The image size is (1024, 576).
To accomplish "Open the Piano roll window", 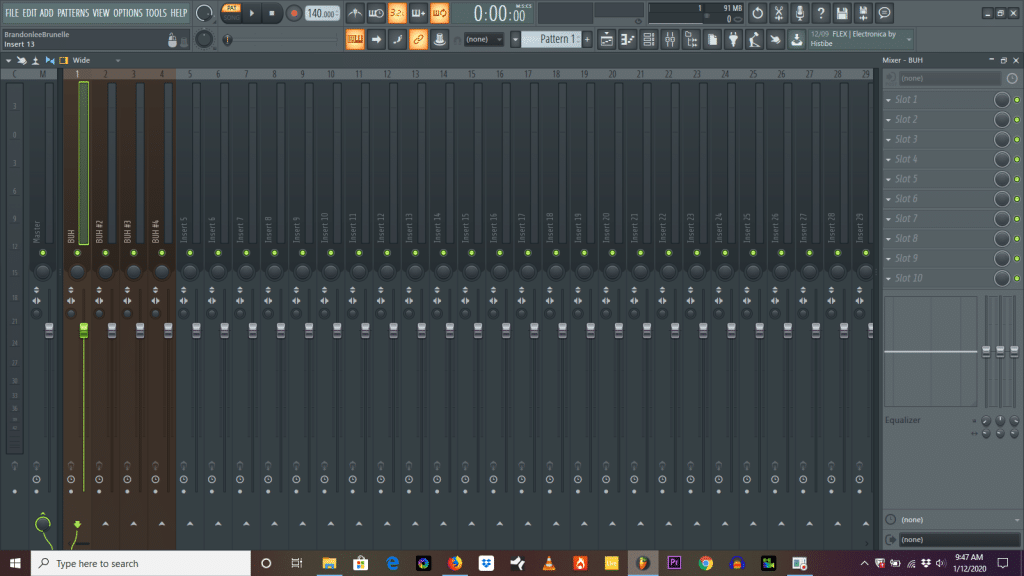I will [628, 39].
